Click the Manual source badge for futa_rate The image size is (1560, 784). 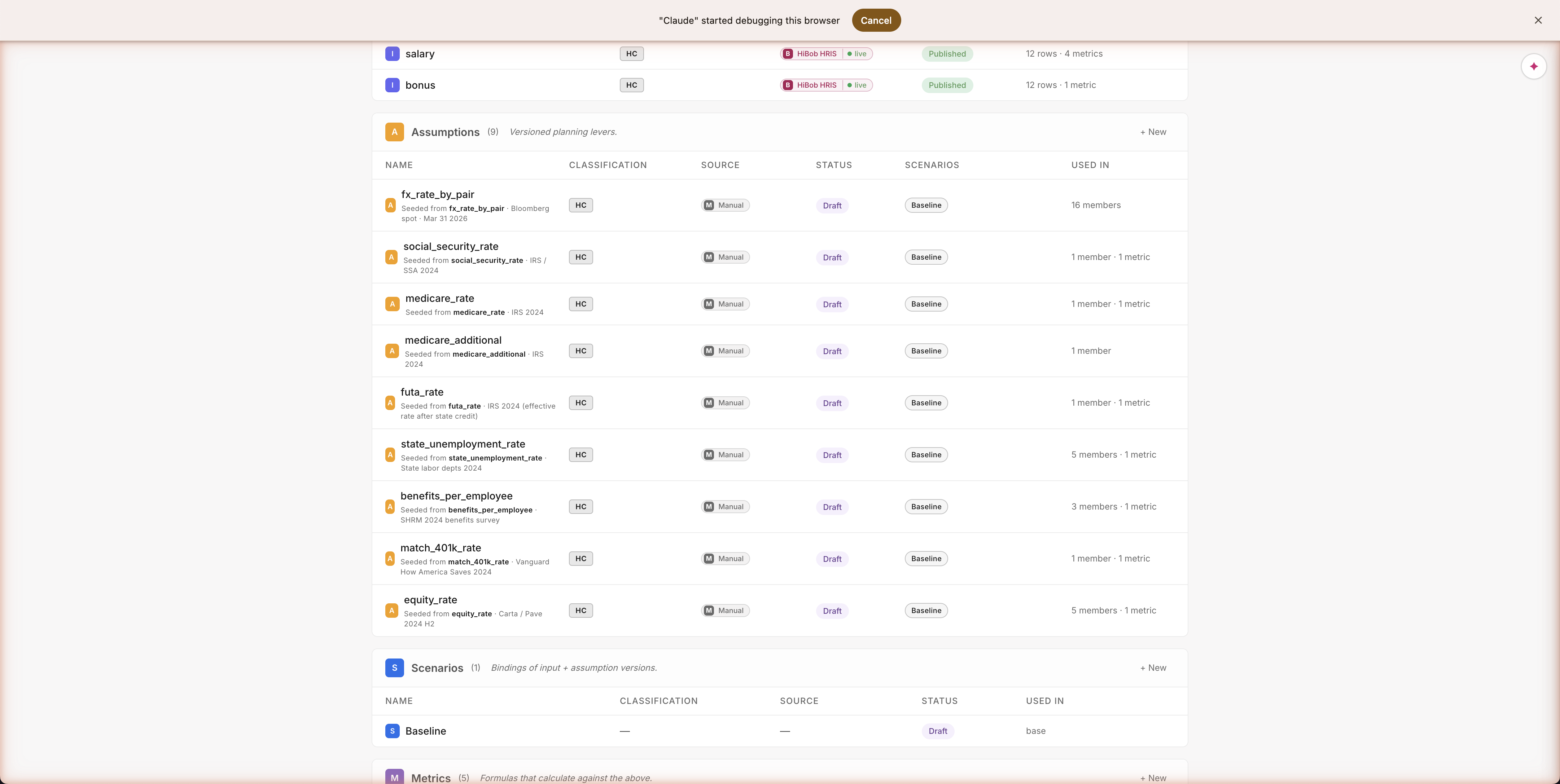[725, 402]
